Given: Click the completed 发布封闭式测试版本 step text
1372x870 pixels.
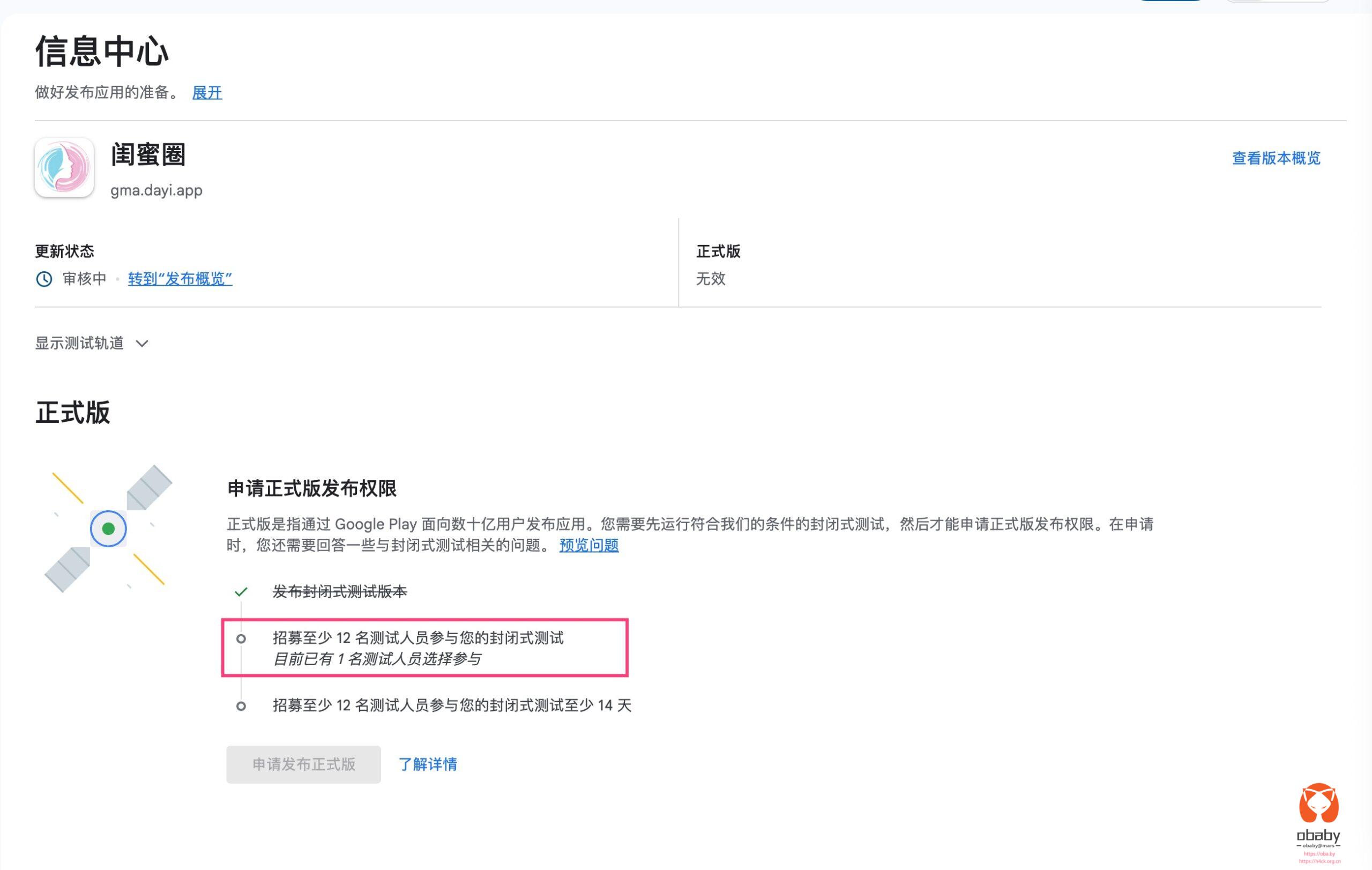Looking at the screenshot, I should pos(340,592).
